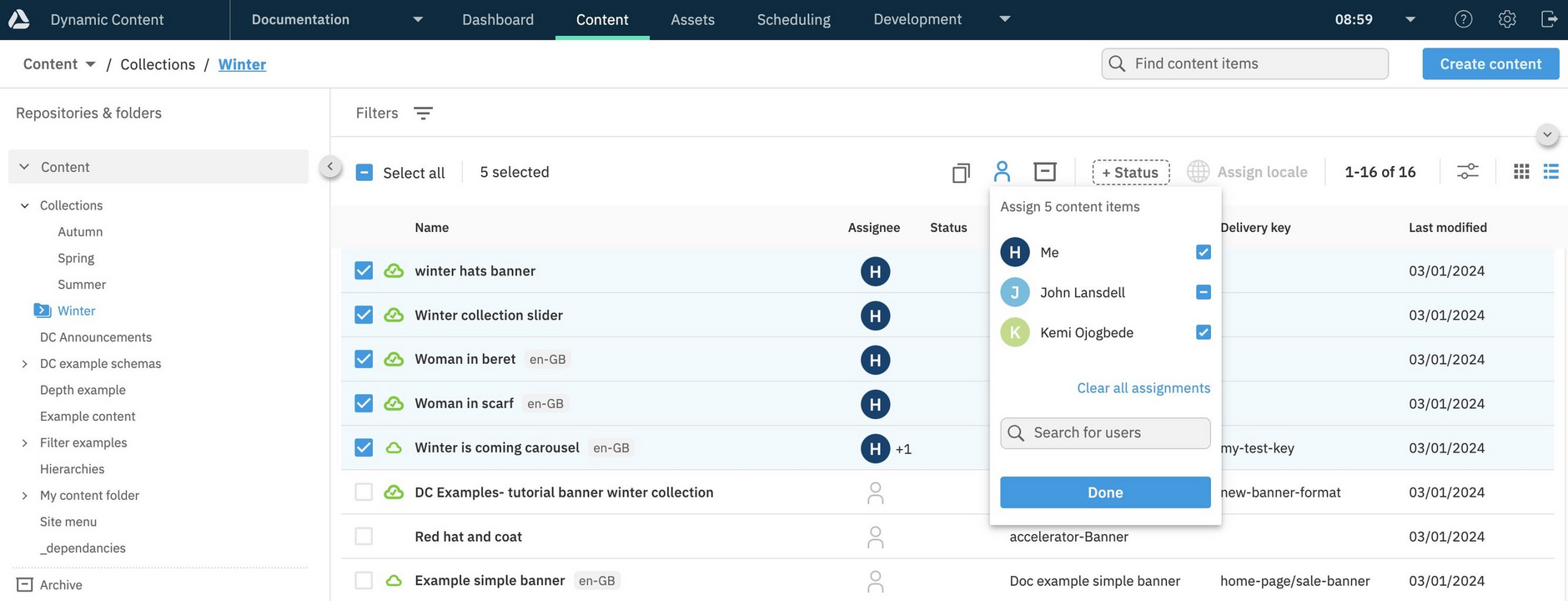Screen dimensions: 1568x601
Task: Click the Create content button
Action: coord(1490,63)
